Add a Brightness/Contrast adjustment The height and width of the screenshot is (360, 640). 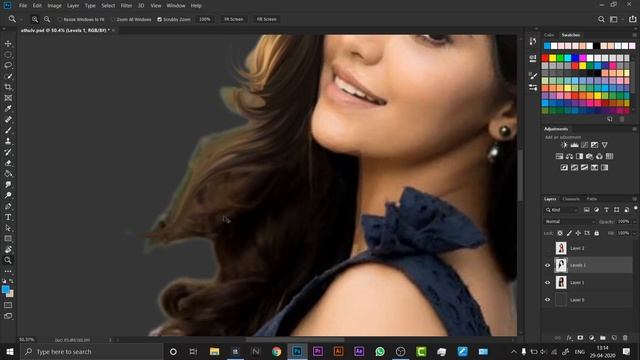coord(564,145)
